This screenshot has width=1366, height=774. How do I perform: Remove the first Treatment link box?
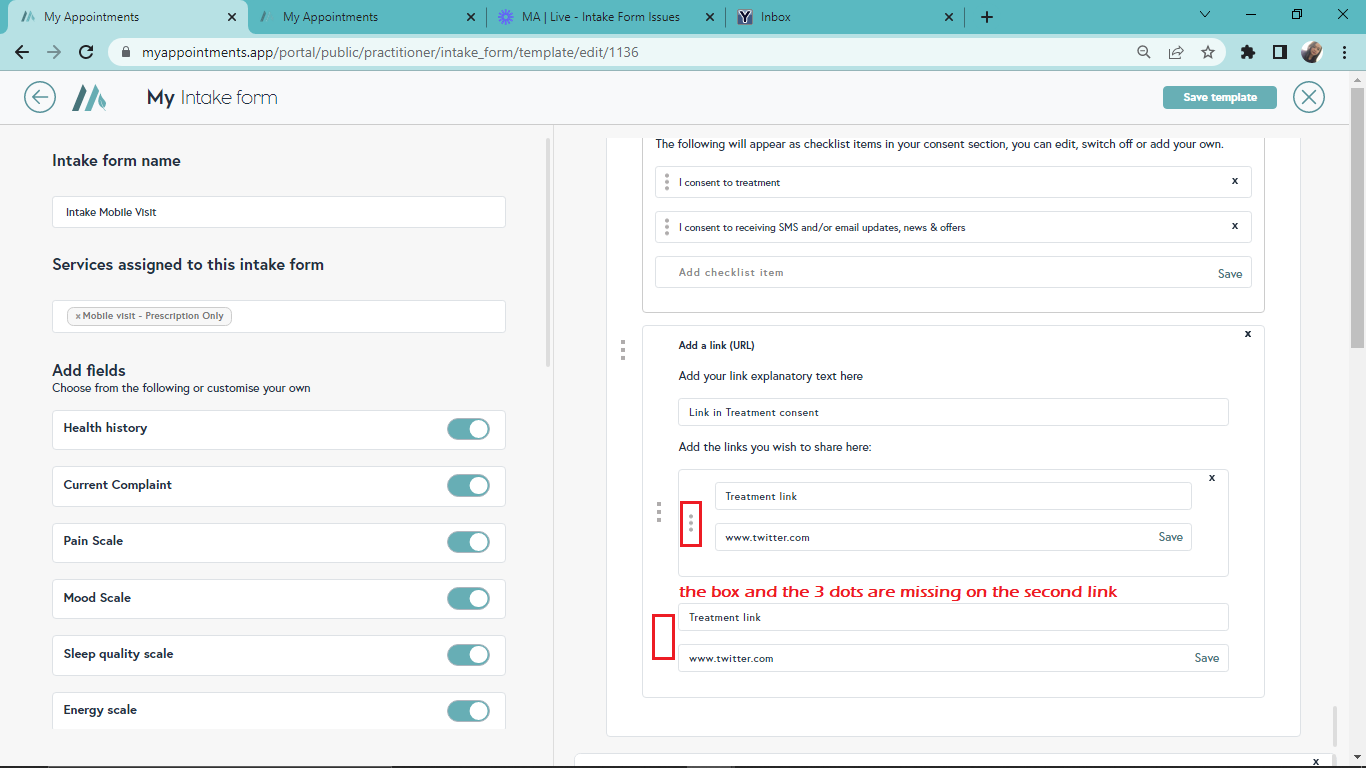point(1212,478)
